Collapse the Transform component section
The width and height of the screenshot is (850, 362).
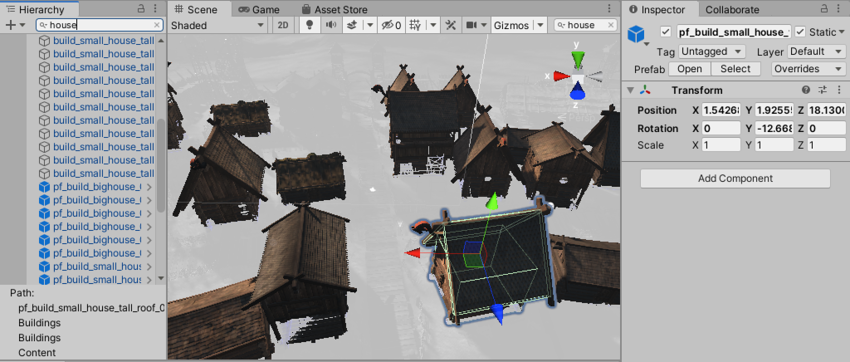pos(630,90)
